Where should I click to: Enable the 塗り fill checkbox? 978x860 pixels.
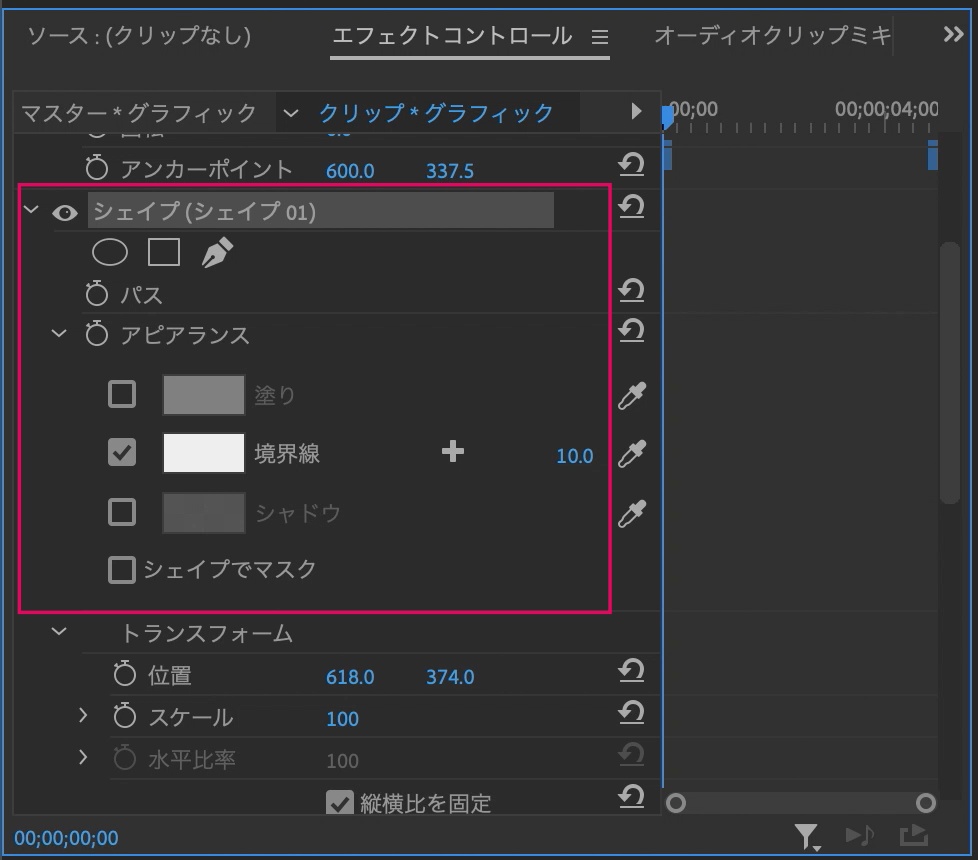point(122,394)
